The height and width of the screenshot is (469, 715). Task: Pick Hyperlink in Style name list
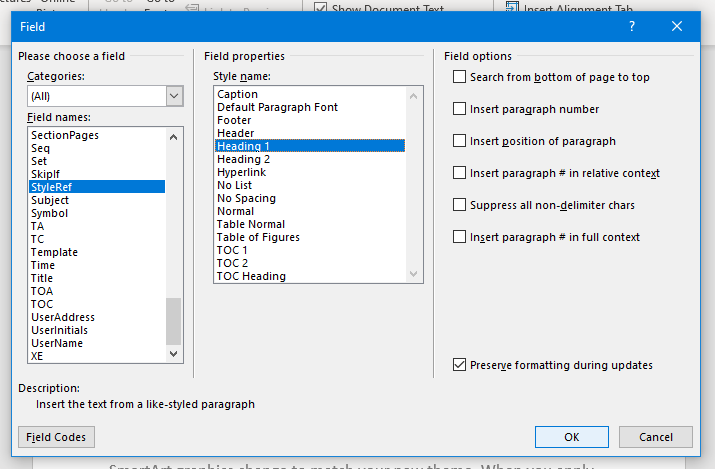tap(243, 172)
